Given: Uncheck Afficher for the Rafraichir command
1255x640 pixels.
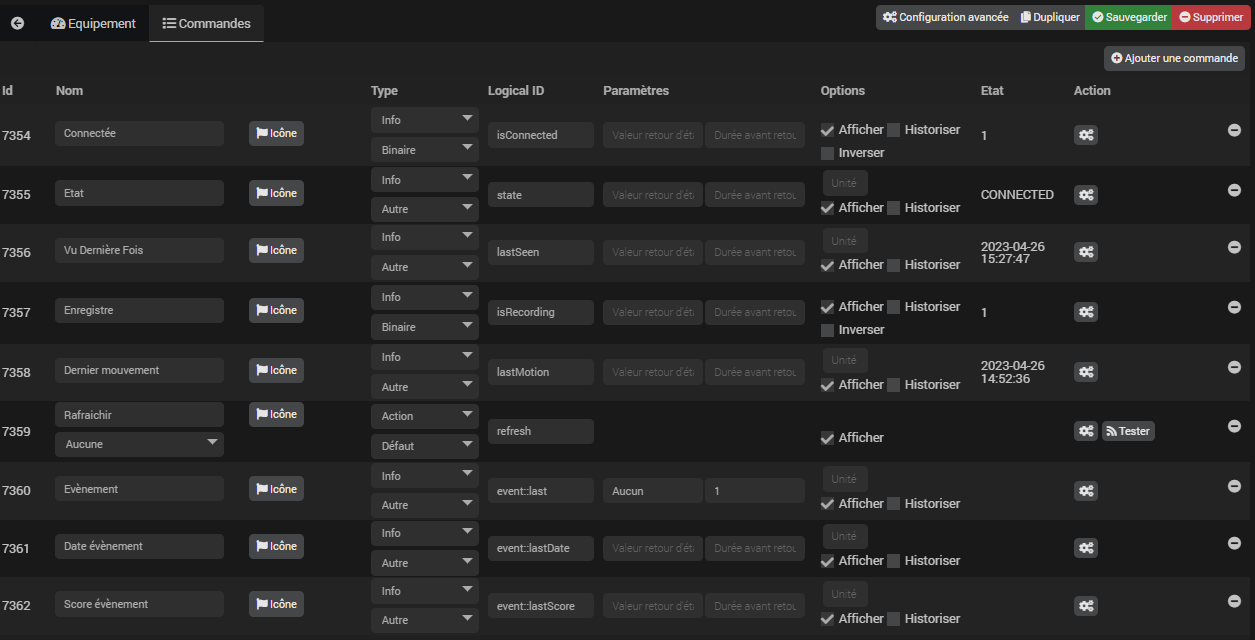Looking at the screenshot, I should click(x=827, y=438).
